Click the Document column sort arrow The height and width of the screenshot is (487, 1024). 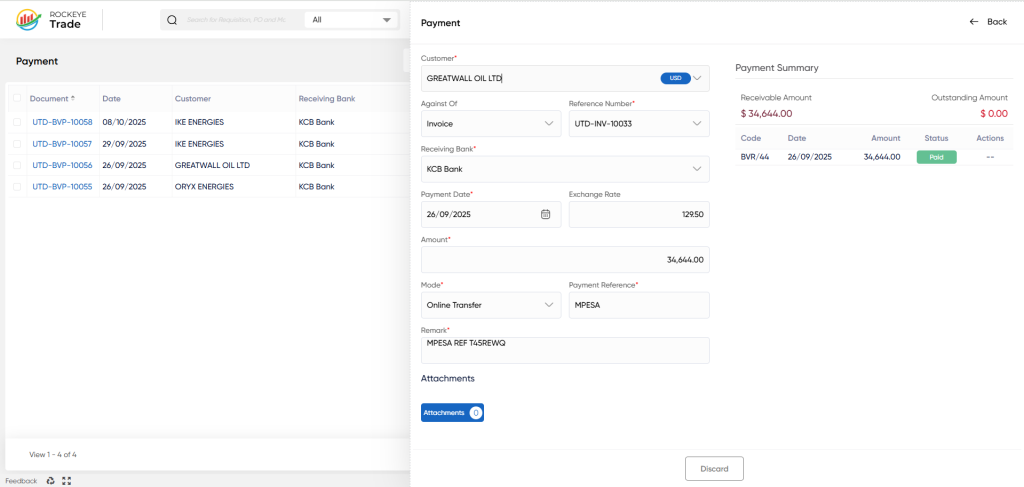73,99
